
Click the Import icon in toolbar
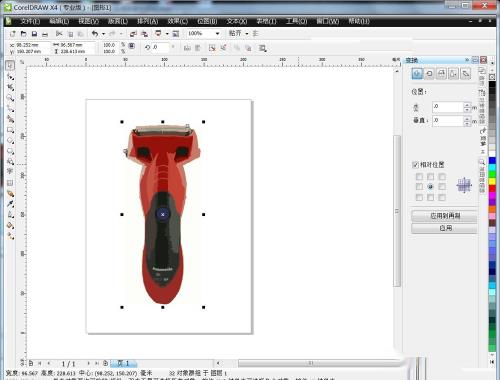[x=133, y=34]
